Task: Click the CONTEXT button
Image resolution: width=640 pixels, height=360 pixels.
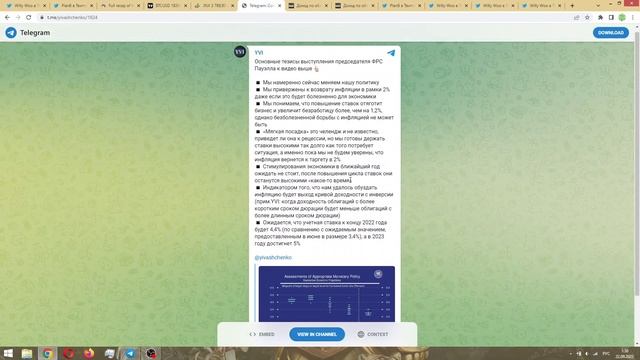Action: [x=373, y=334]
